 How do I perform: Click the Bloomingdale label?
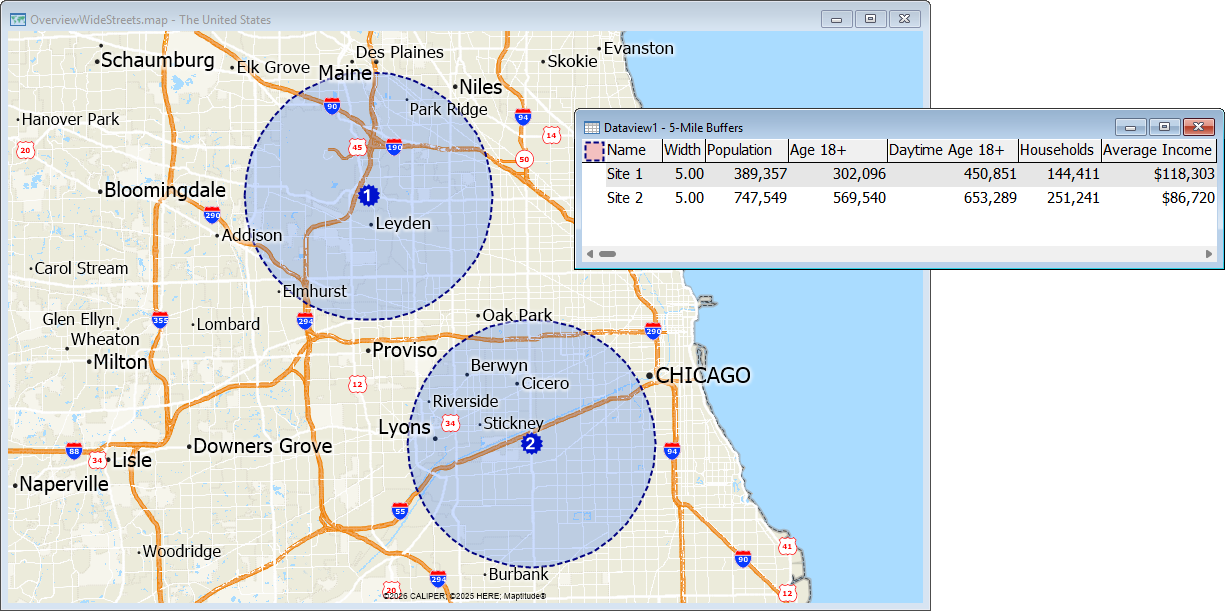(165, 190)
